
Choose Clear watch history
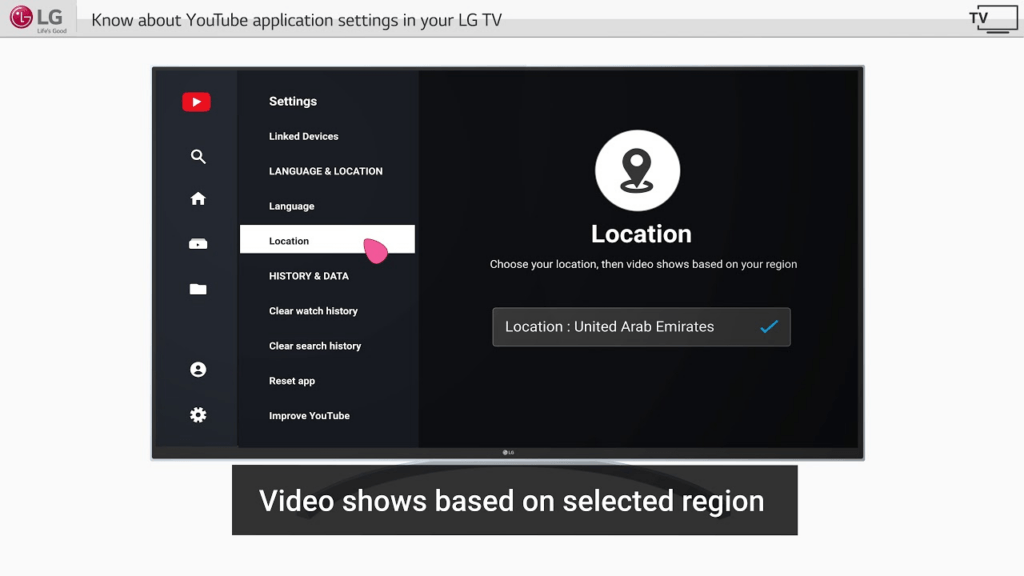pos(313,311)
